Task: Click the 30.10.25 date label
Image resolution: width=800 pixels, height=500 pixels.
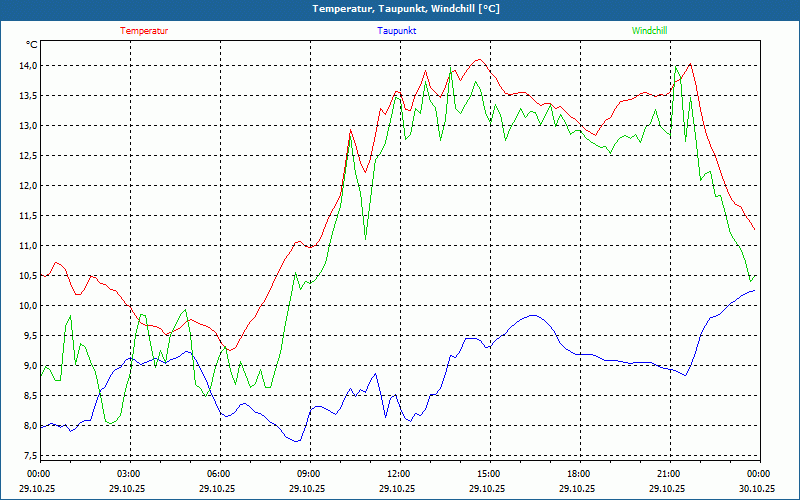Action: coord(757,488)
